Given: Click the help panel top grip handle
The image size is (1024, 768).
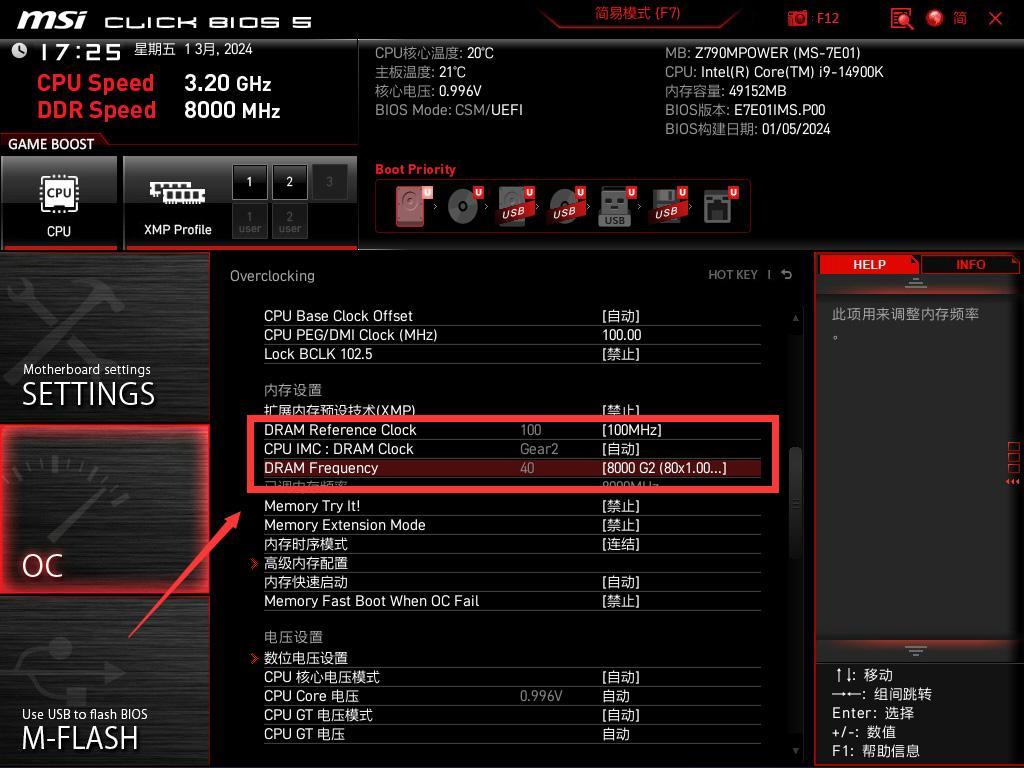Looking at the screenshot, I should coord(916,283).
